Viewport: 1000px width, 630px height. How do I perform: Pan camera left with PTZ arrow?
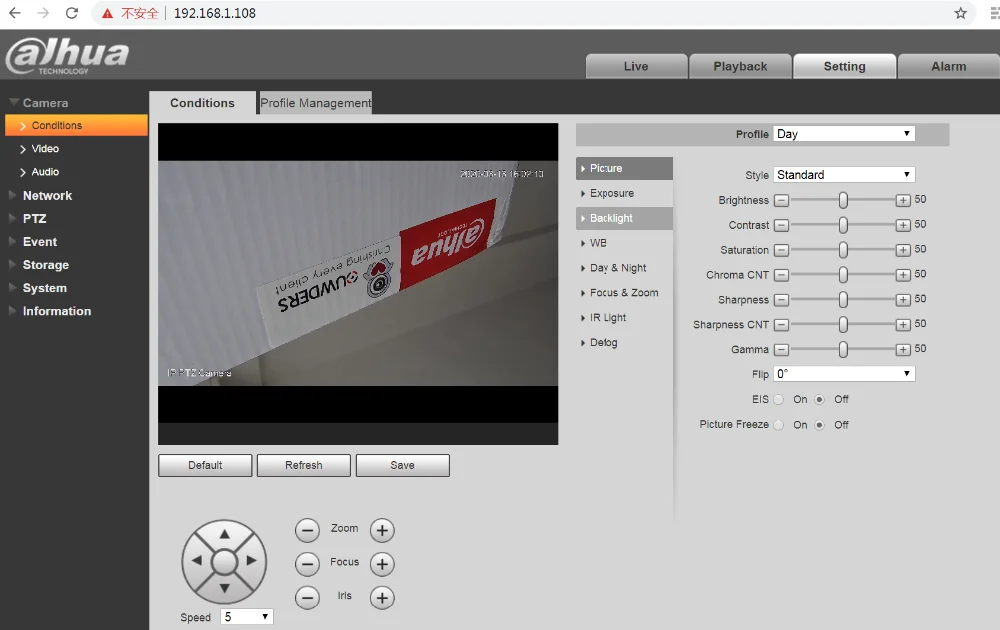(197, 560)
